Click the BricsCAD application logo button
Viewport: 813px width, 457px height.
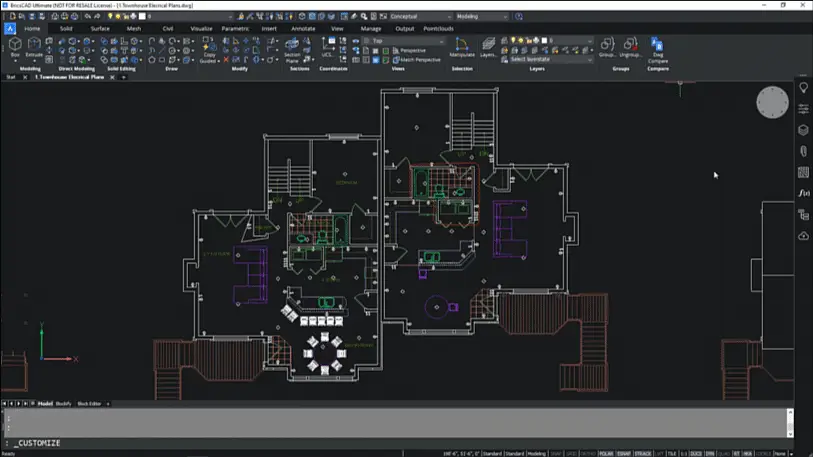tap(10, 29)
